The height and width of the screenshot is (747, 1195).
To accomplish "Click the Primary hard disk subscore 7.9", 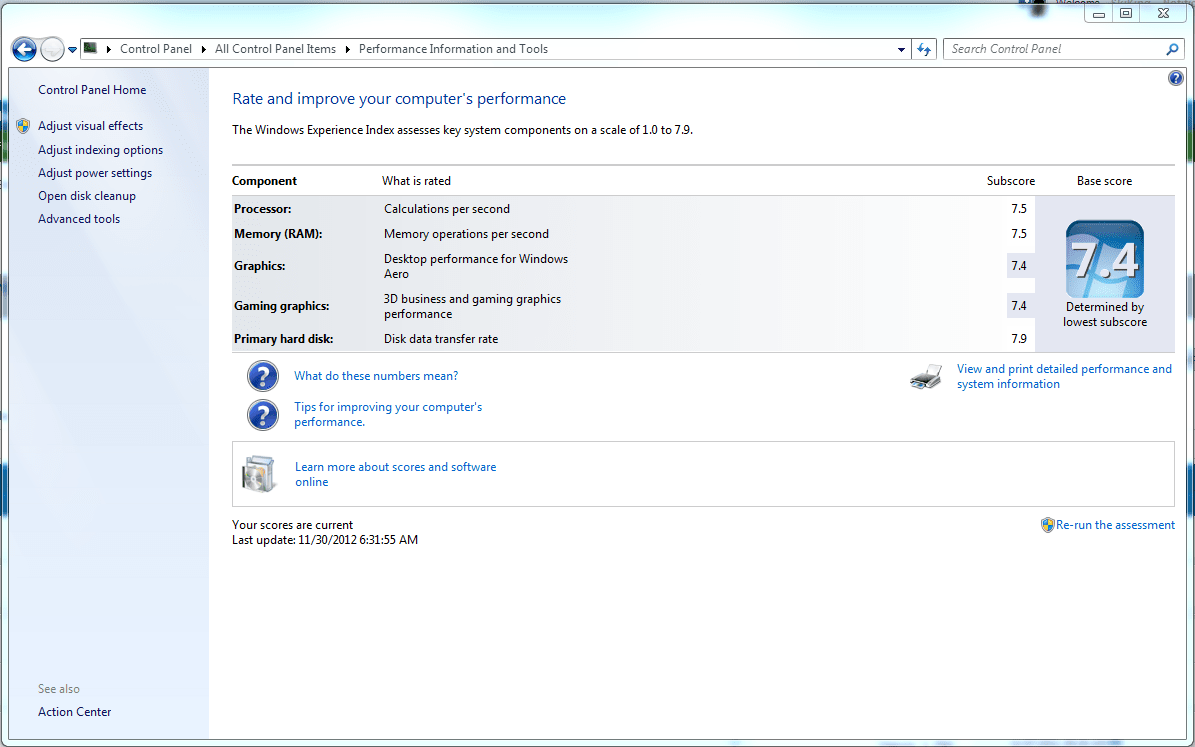I will (1019, 339).
